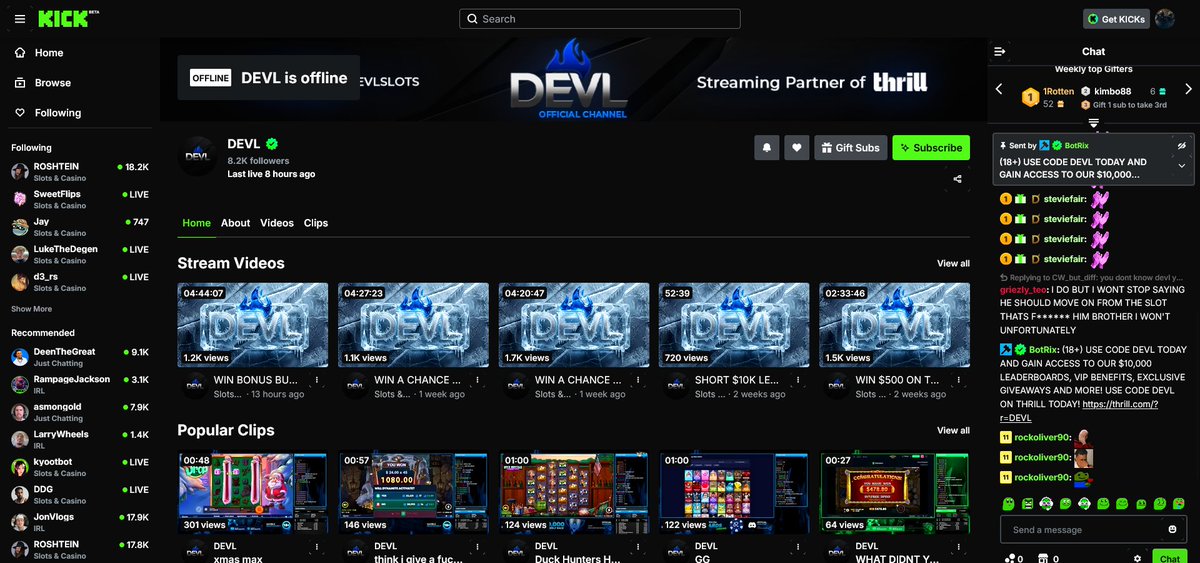This screenshot has height=563, width=1200.
Task: Open LukeTheDegen channel in Following
Action: pos(80,254)
